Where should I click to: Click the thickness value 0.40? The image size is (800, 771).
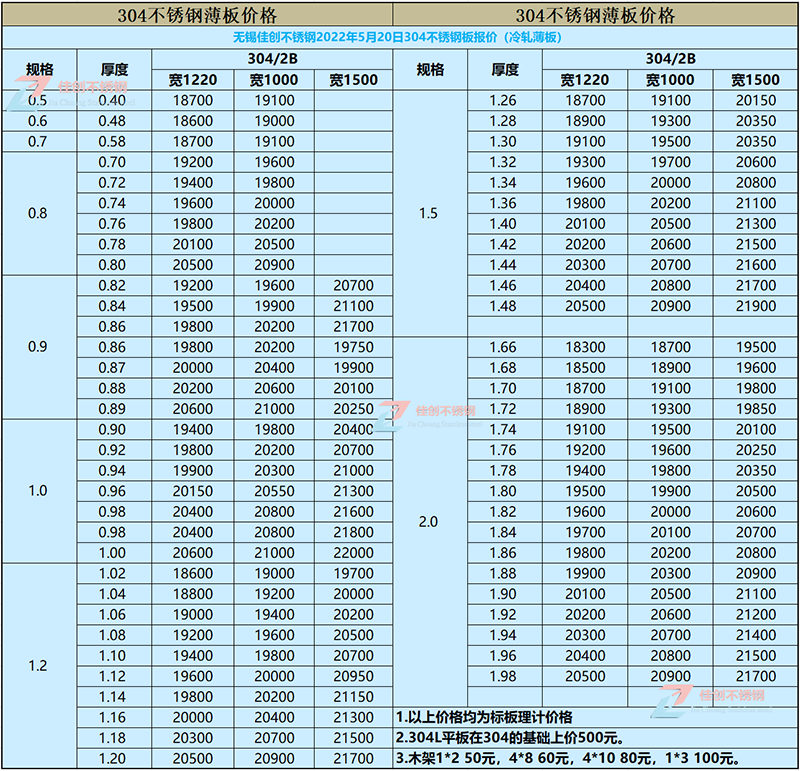click(x=112, y=101)
